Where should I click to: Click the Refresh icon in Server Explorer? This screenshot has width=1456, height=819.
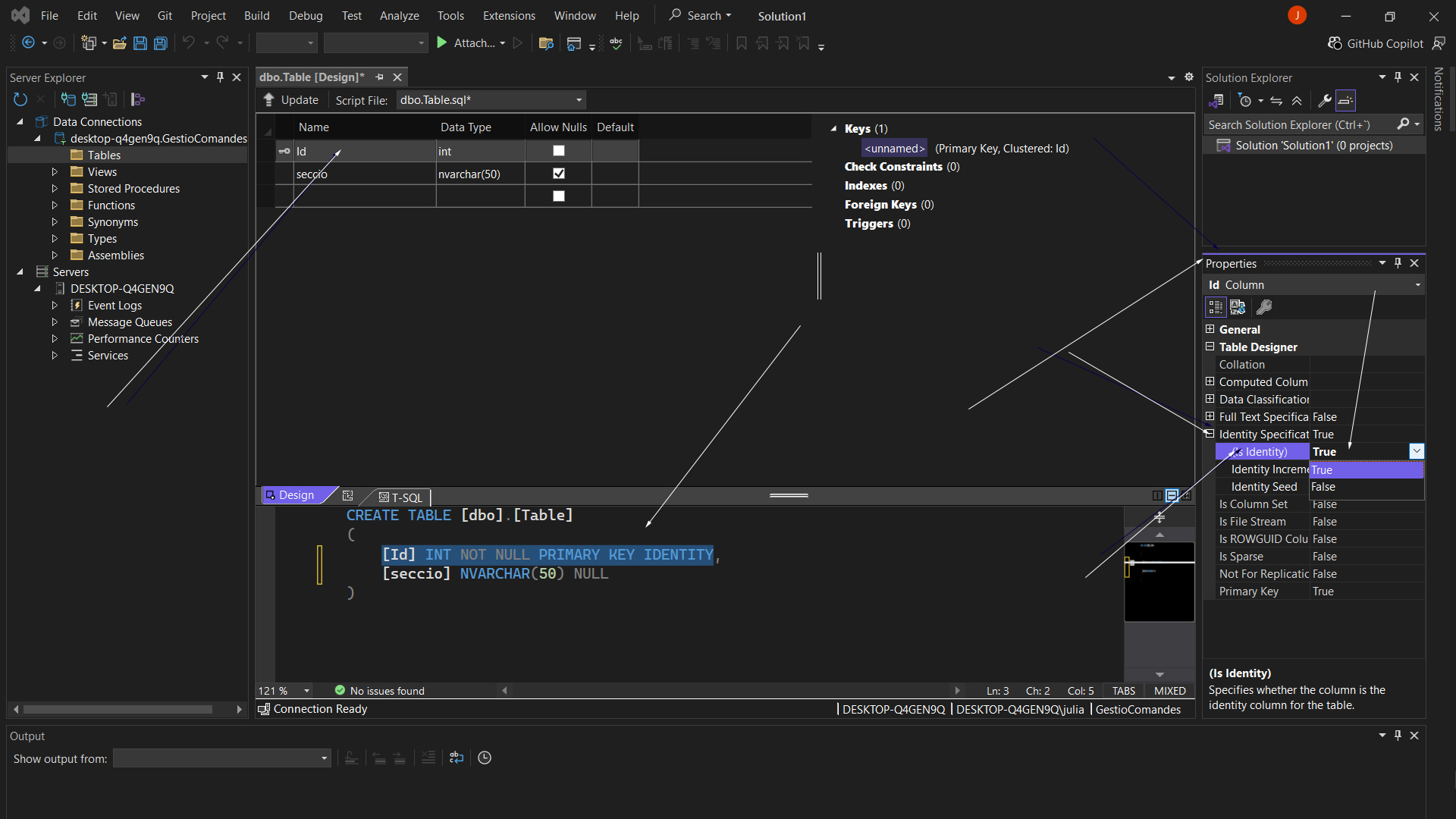coord(20,99)
